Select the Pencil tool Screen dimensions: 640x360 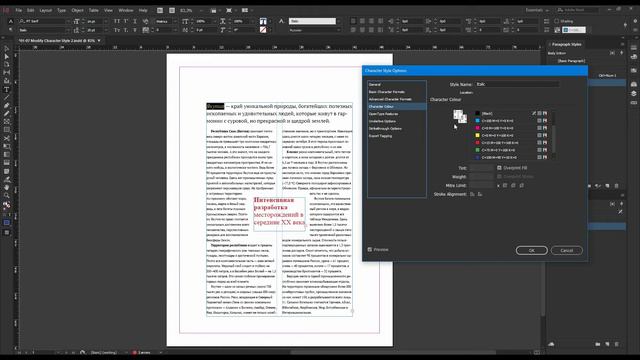click(7, 114)
